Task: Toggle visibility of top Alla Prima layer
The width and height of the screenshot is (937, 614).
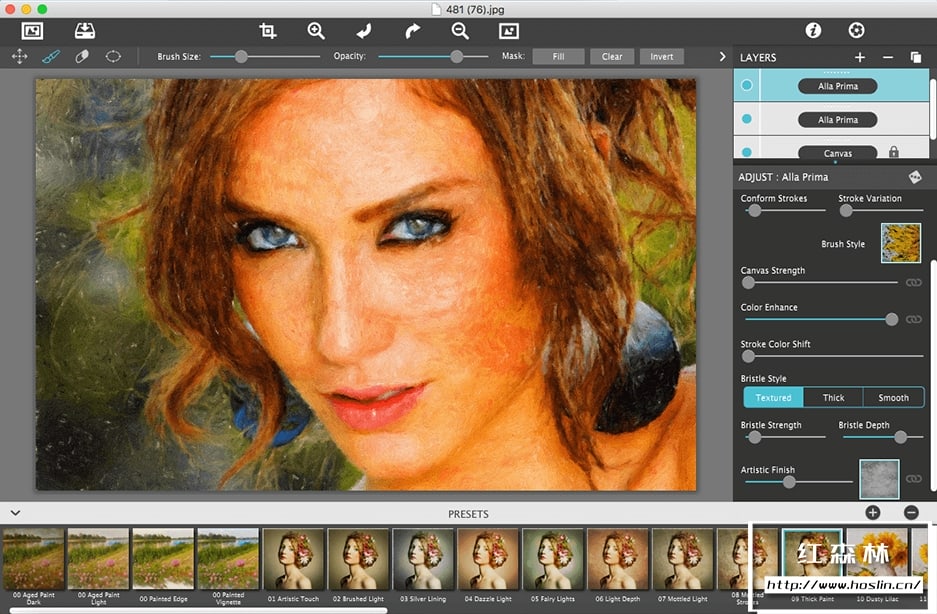Action: pyautogui.click(x=746, y=86)
